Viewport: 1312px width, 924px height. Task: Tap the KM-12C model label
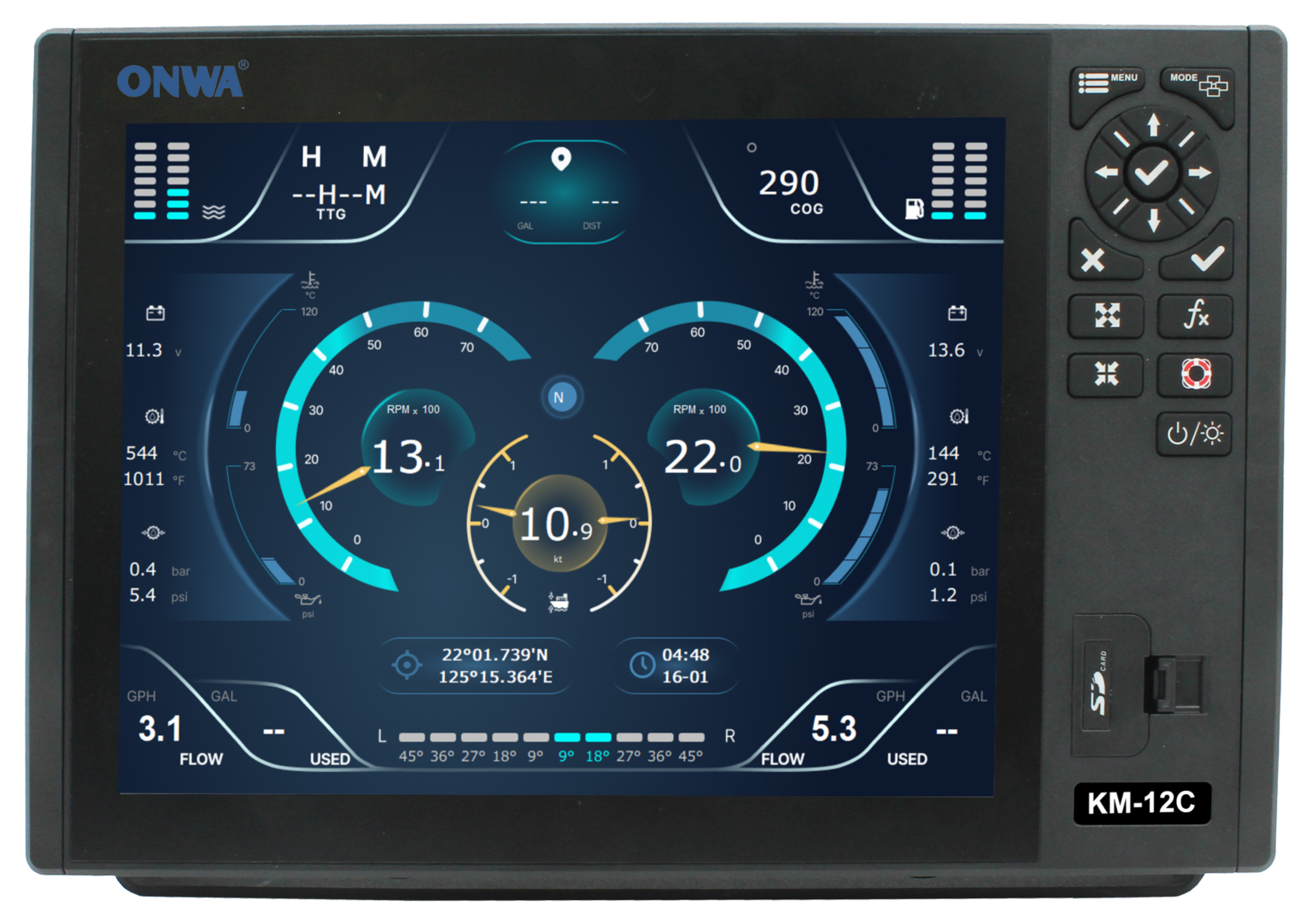[1141, 803]
